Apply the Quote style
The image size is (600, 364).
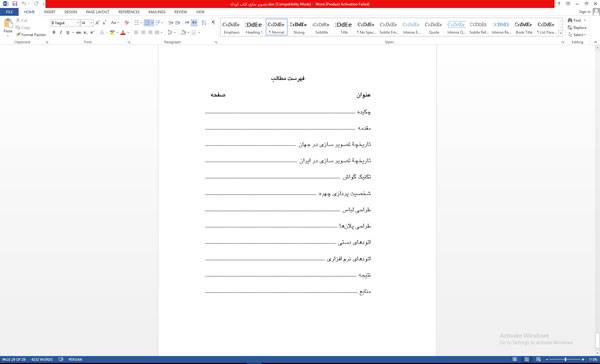[x=434, y=28]
